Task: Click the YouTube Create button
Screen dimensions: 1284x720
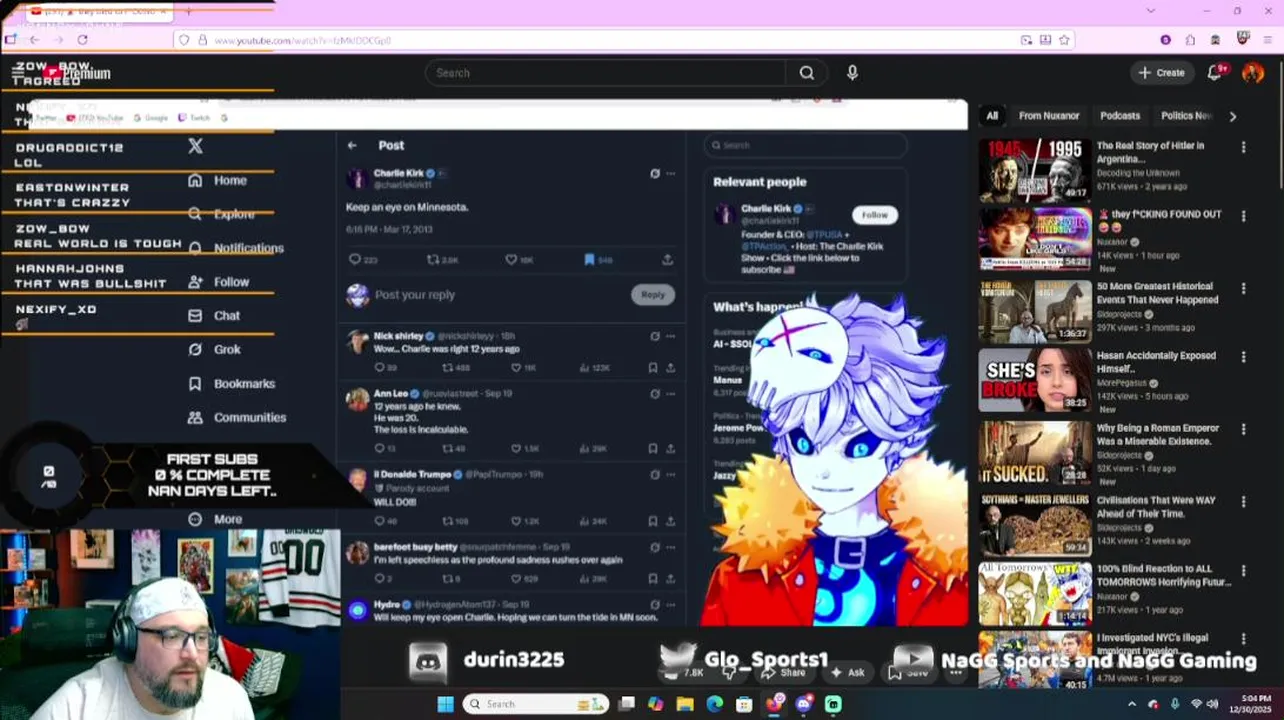Action: [x=1162, y=72]
